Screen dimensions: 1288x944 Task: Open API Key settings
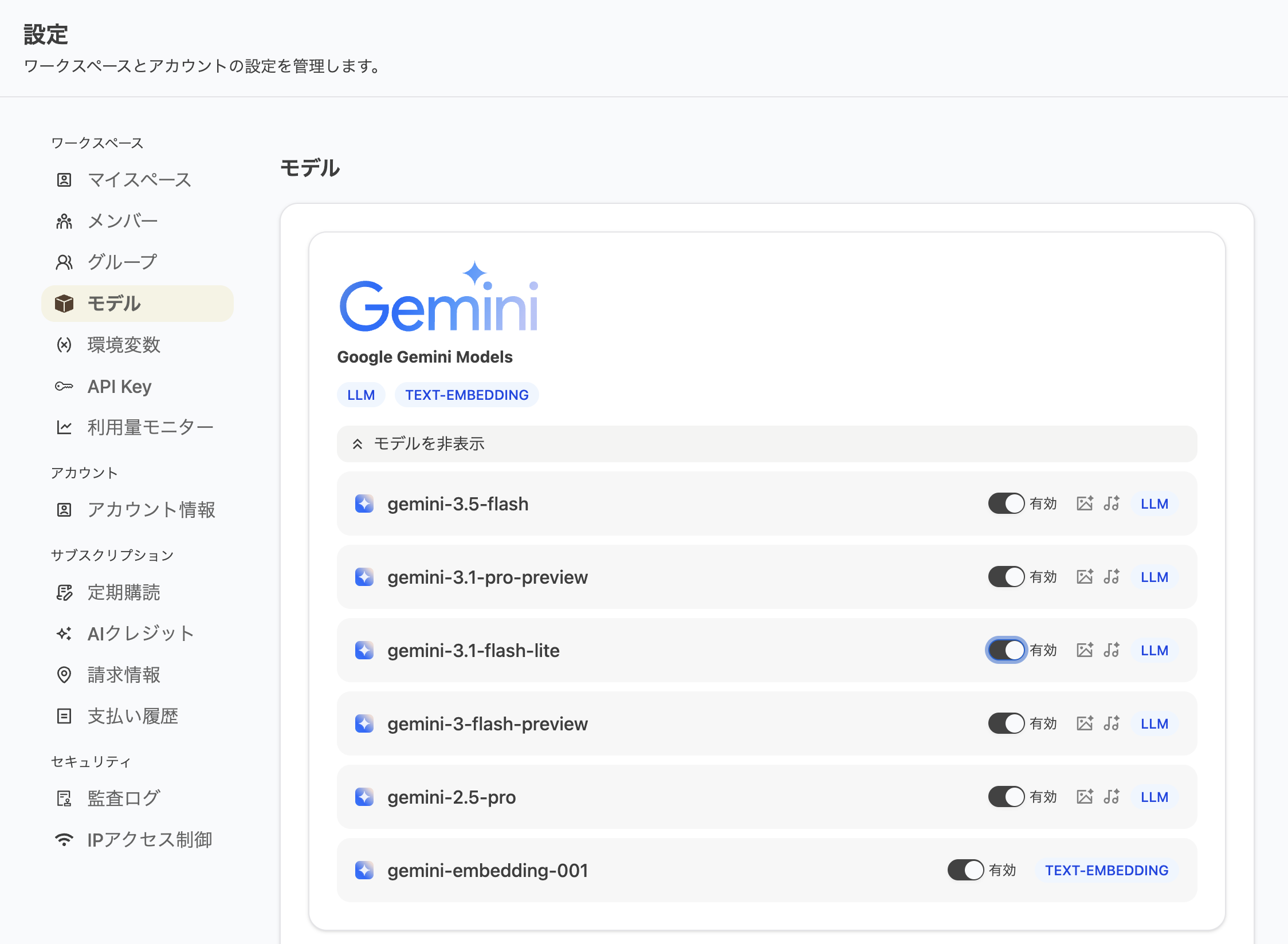(x=138, y=386)
